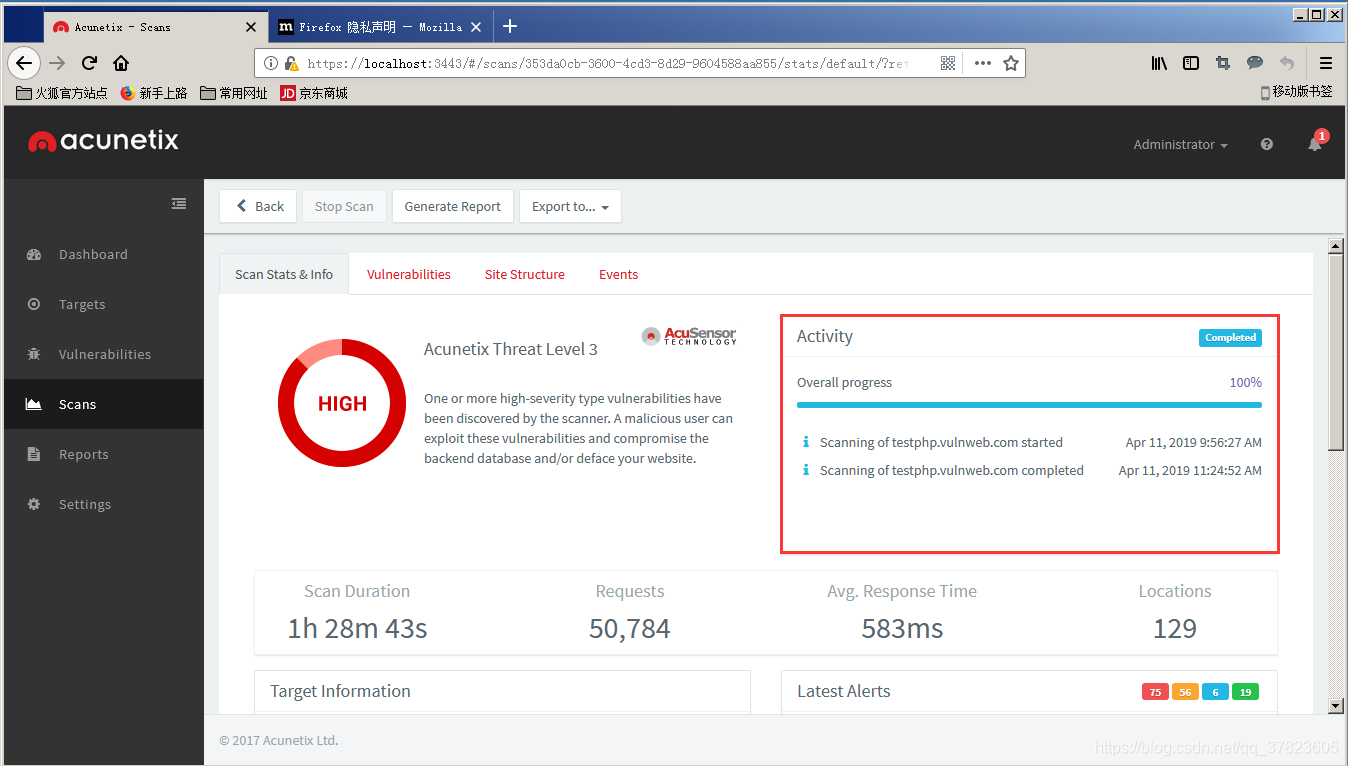This screenshot has height=766, width=1348.
Task: Open Firefox home page icon
Action: coord(121,63)
